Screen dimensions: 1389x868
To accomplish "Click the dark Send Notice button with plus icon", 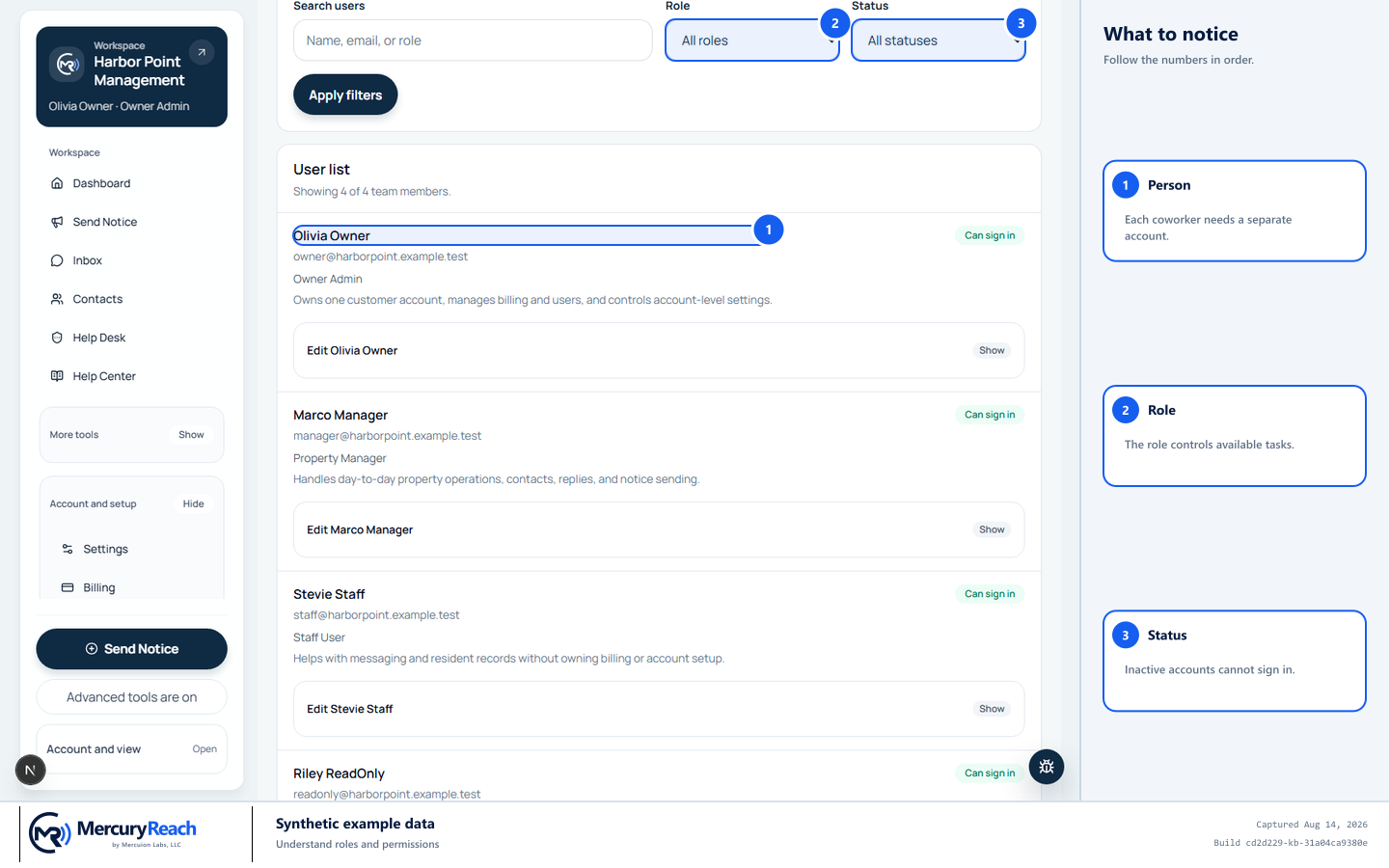I will click(132, 649).
